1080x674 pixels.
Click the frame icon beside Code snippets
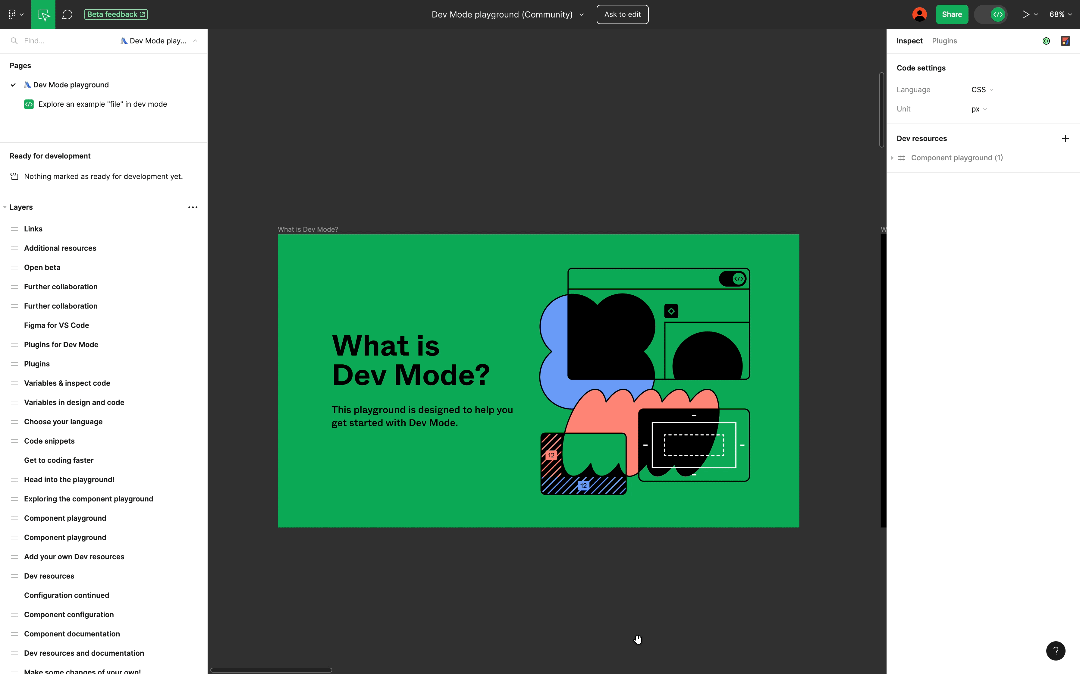coord(14,441)
